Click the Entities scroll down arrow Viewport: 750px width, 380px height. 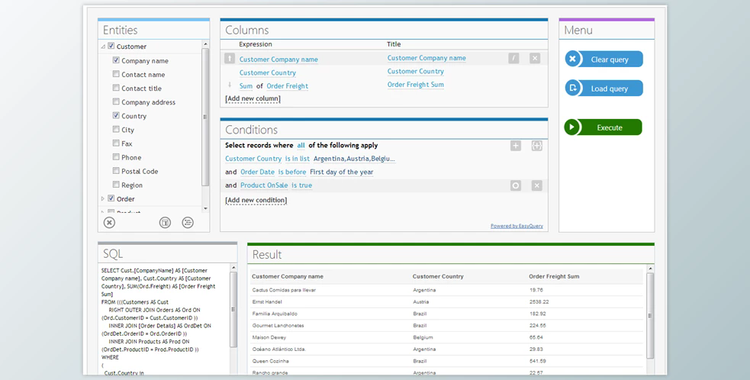click(206, 209)
